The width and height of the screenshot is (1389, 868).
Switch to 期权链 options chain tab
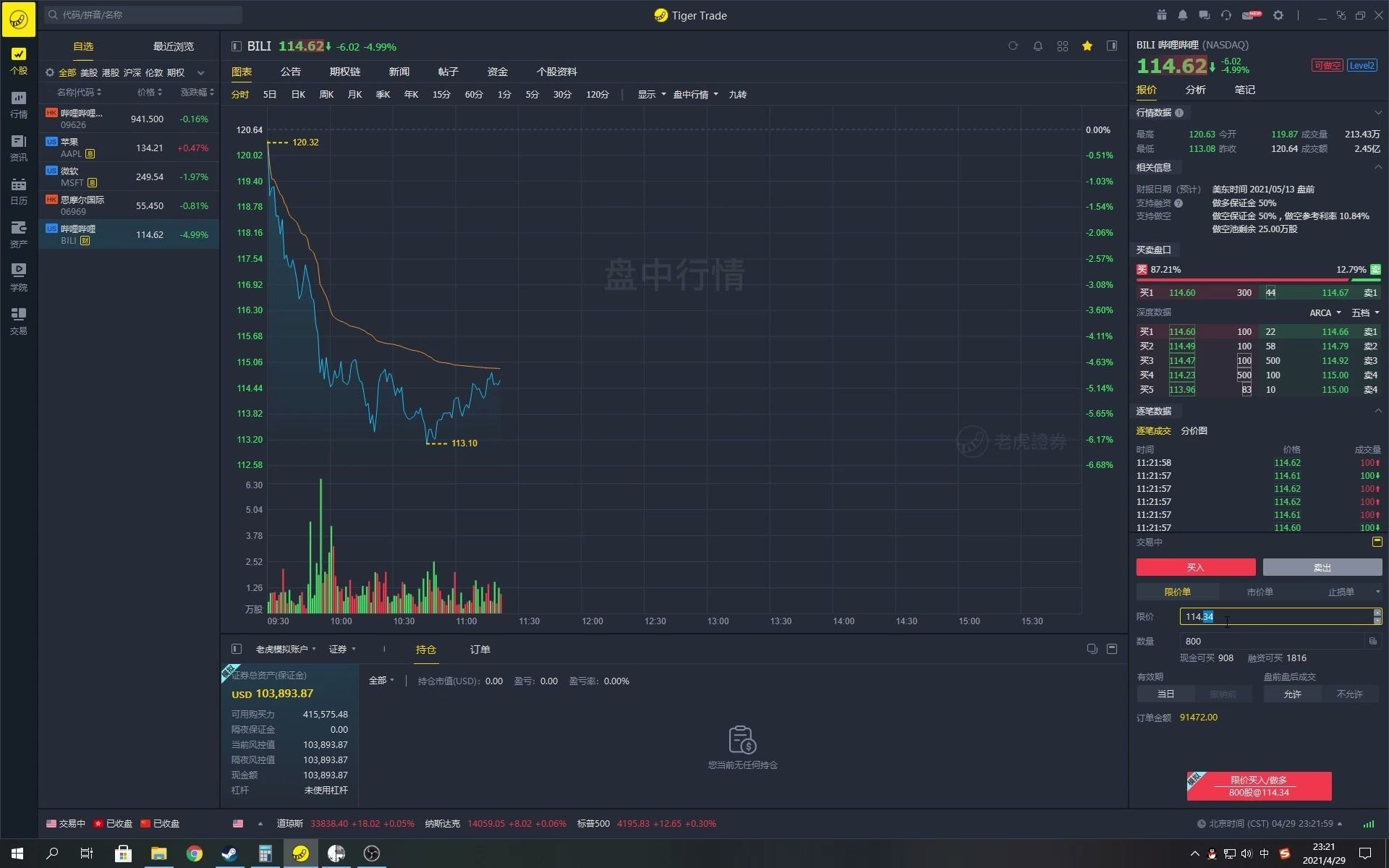(344, 72)
